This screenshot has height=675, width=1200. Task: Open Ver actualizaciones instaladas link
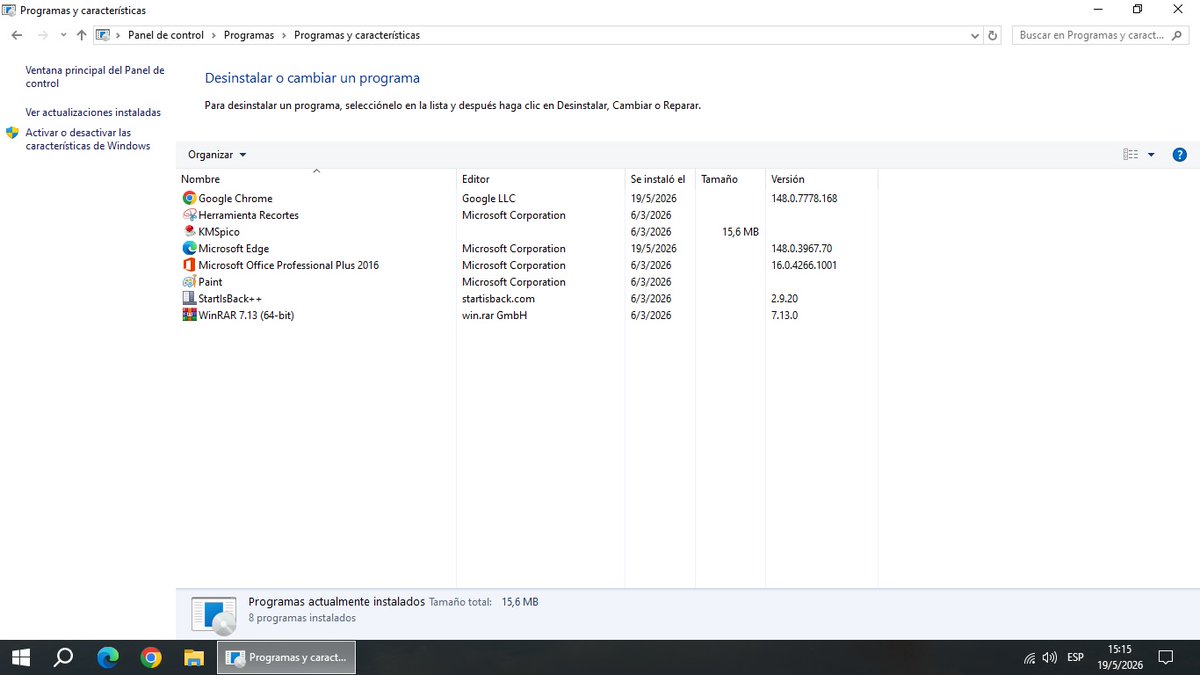[x=93, y=113]
